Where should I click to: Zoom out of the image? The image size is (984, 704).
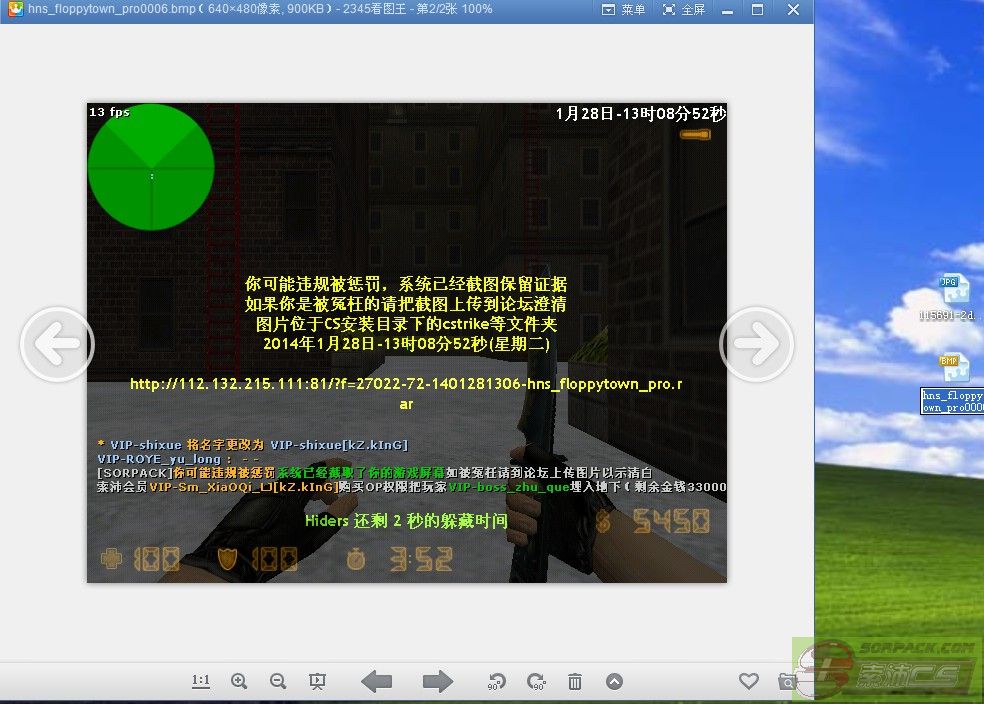(278, 681)
